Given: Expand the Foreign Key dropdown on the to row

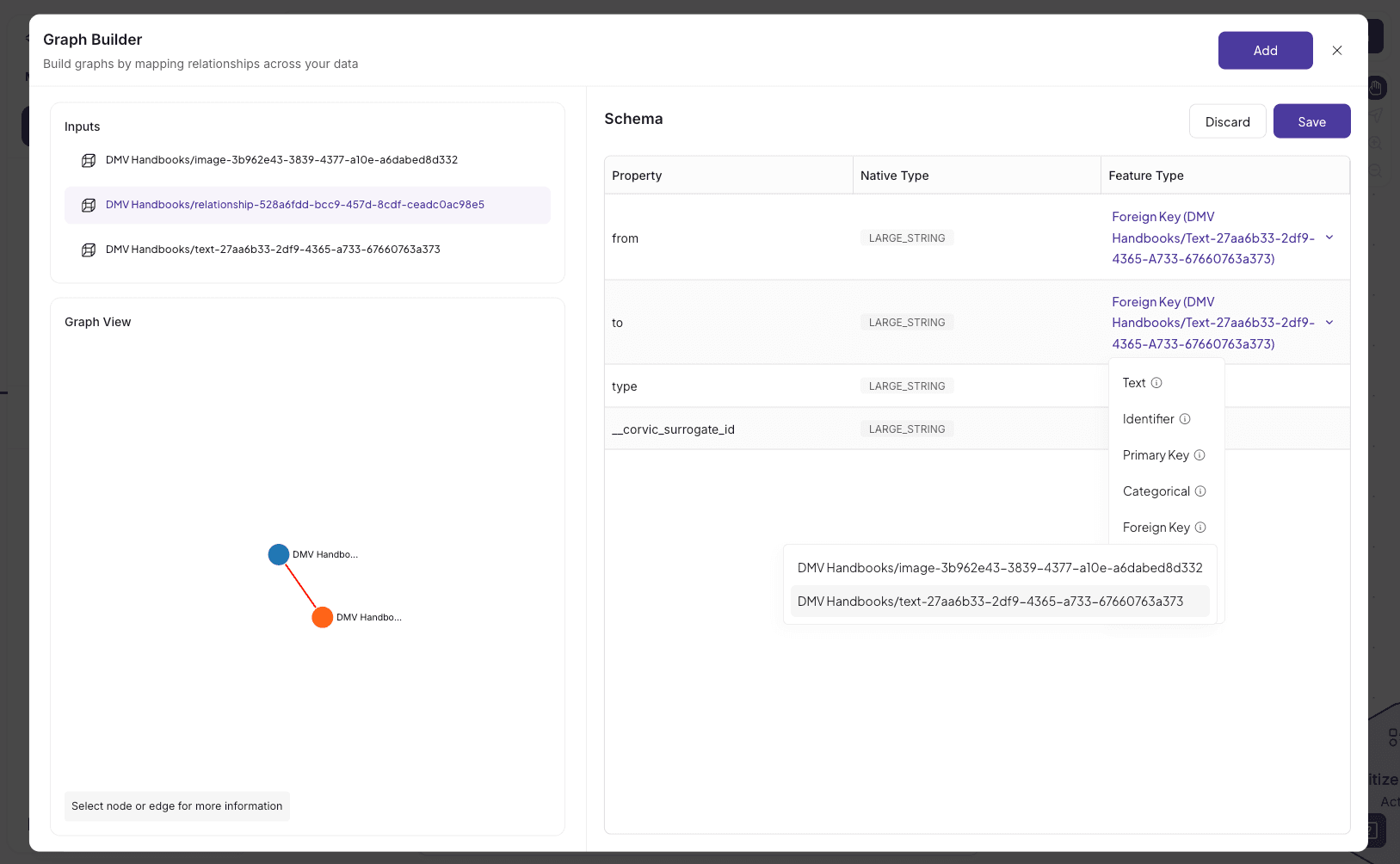Looking at the screenshot, I should tap(1330, 322).
